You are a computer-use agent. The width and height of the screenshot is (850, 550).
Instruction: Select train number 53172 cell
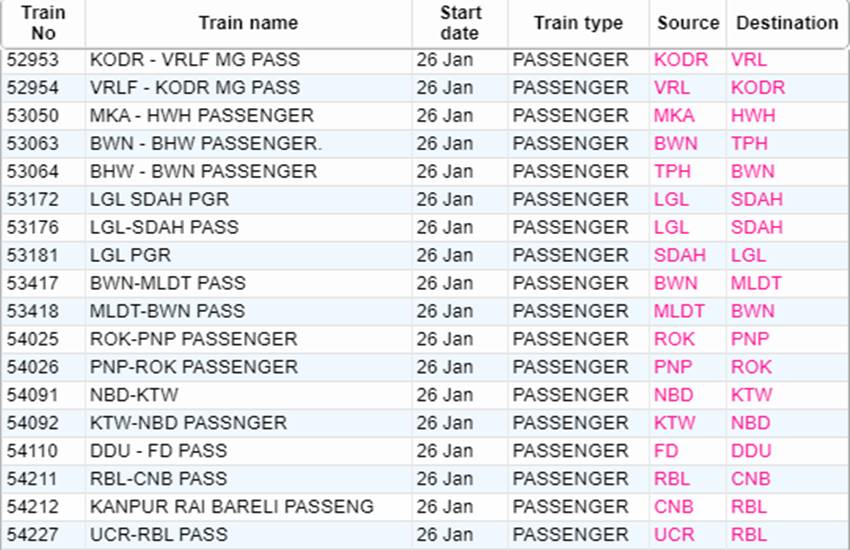coord(34,199)
